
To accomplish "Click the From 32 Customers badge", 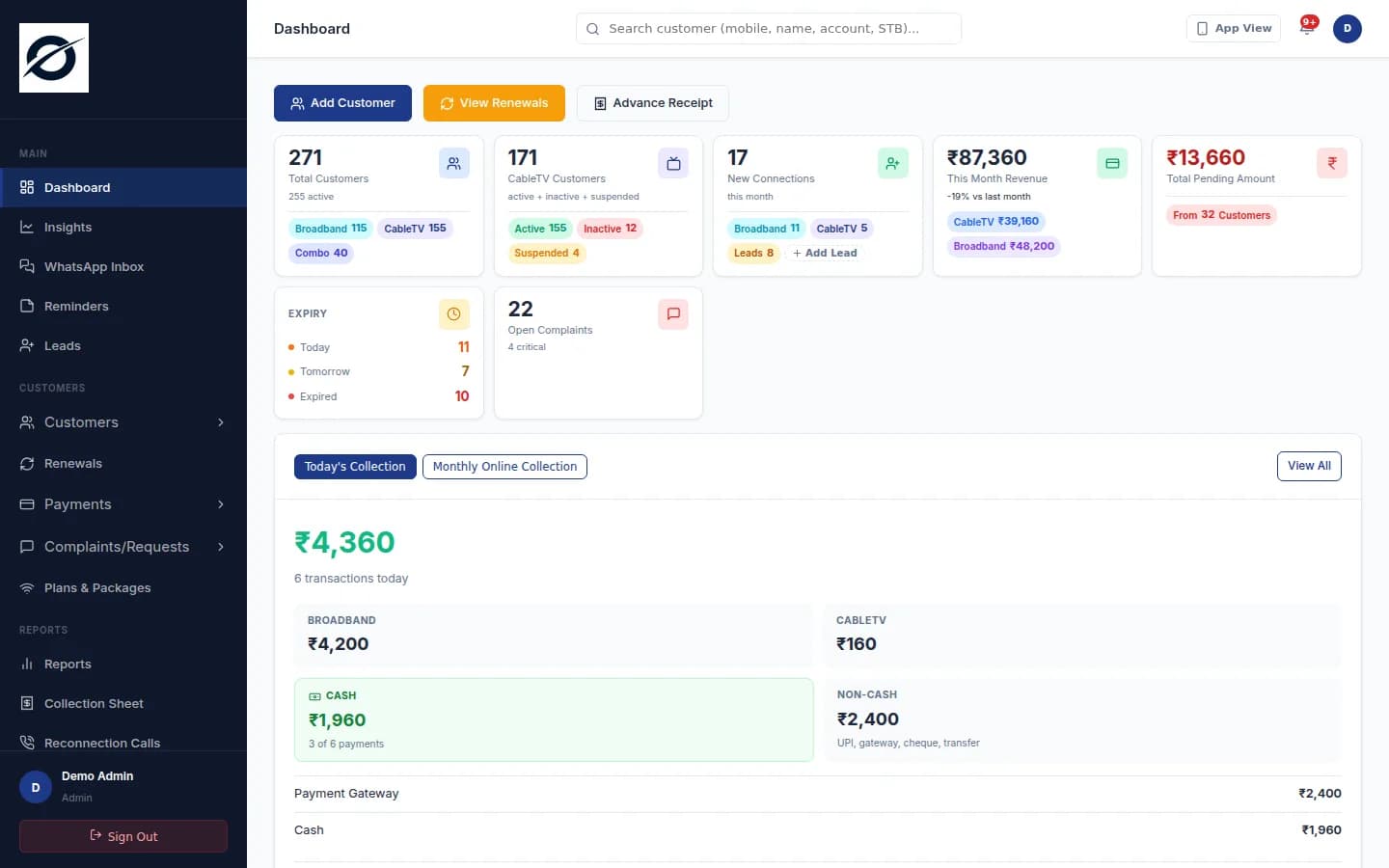I will click(x=1221, y=215).
